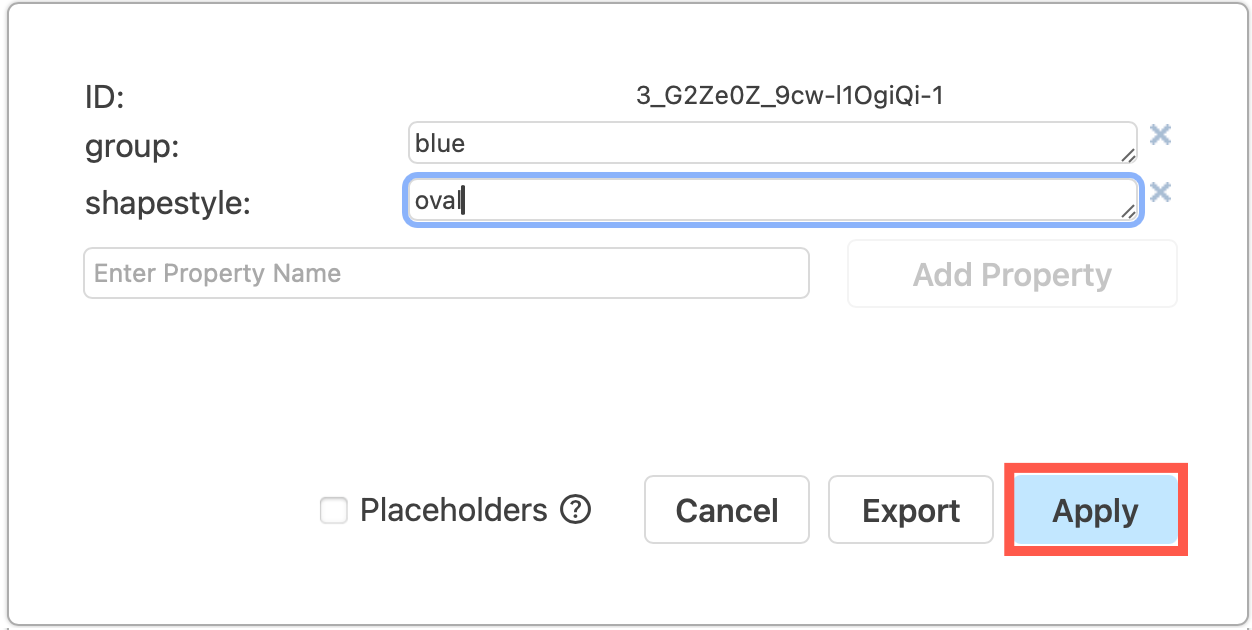Click the resize grip on the group field
The height and width of the screenshot is (630, 1252).
[x=1129, y=155]
